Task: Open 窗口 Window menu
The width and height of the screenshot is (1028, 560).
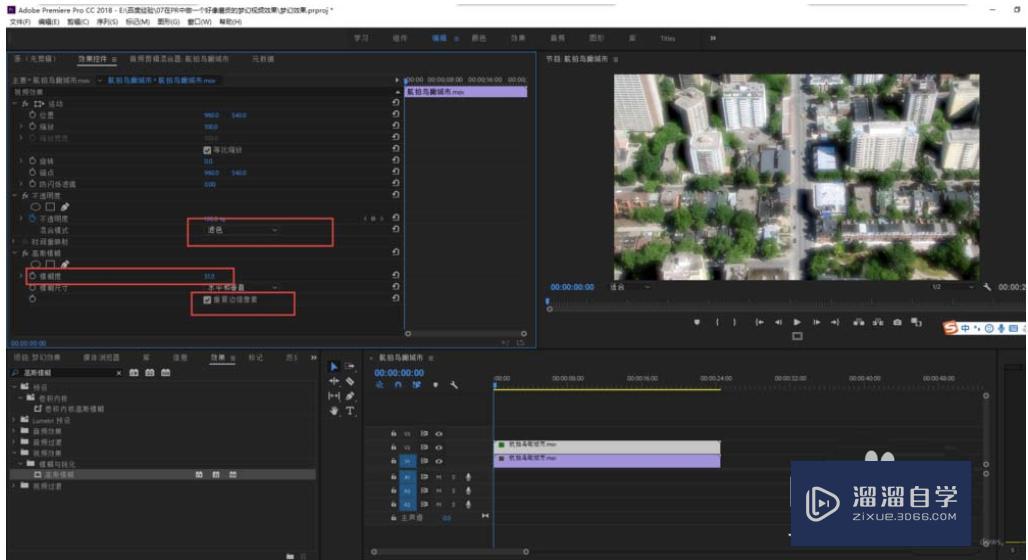Action: (x=199, y=22)
